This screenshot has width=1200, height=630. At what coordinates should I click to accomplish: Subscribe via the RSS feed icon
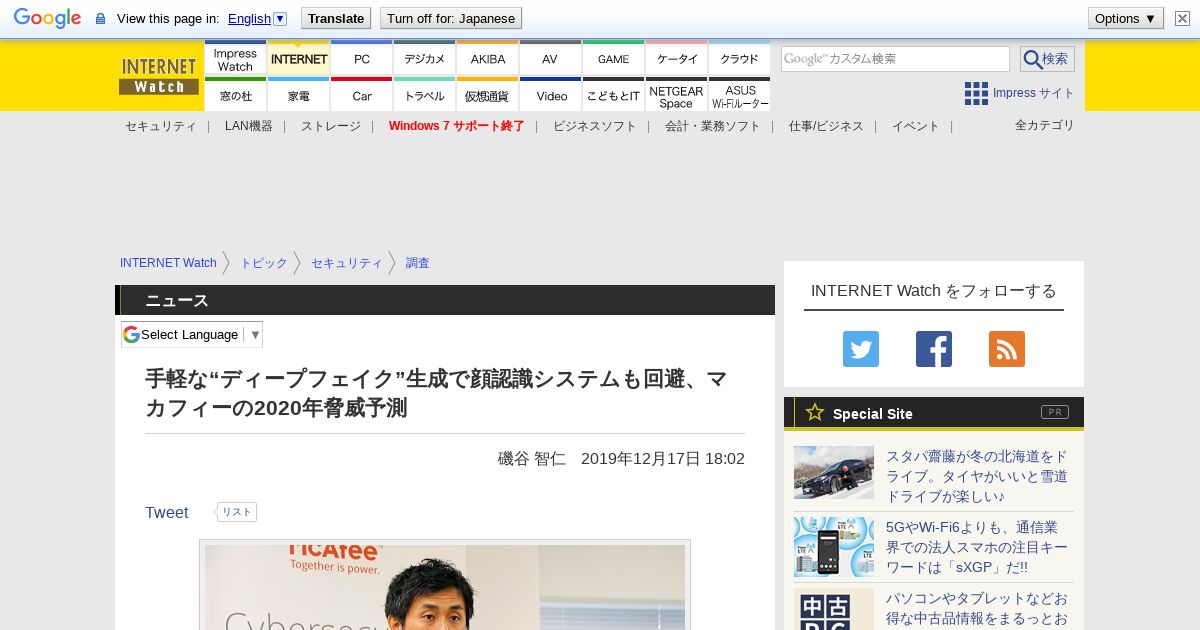point(1007,349)
